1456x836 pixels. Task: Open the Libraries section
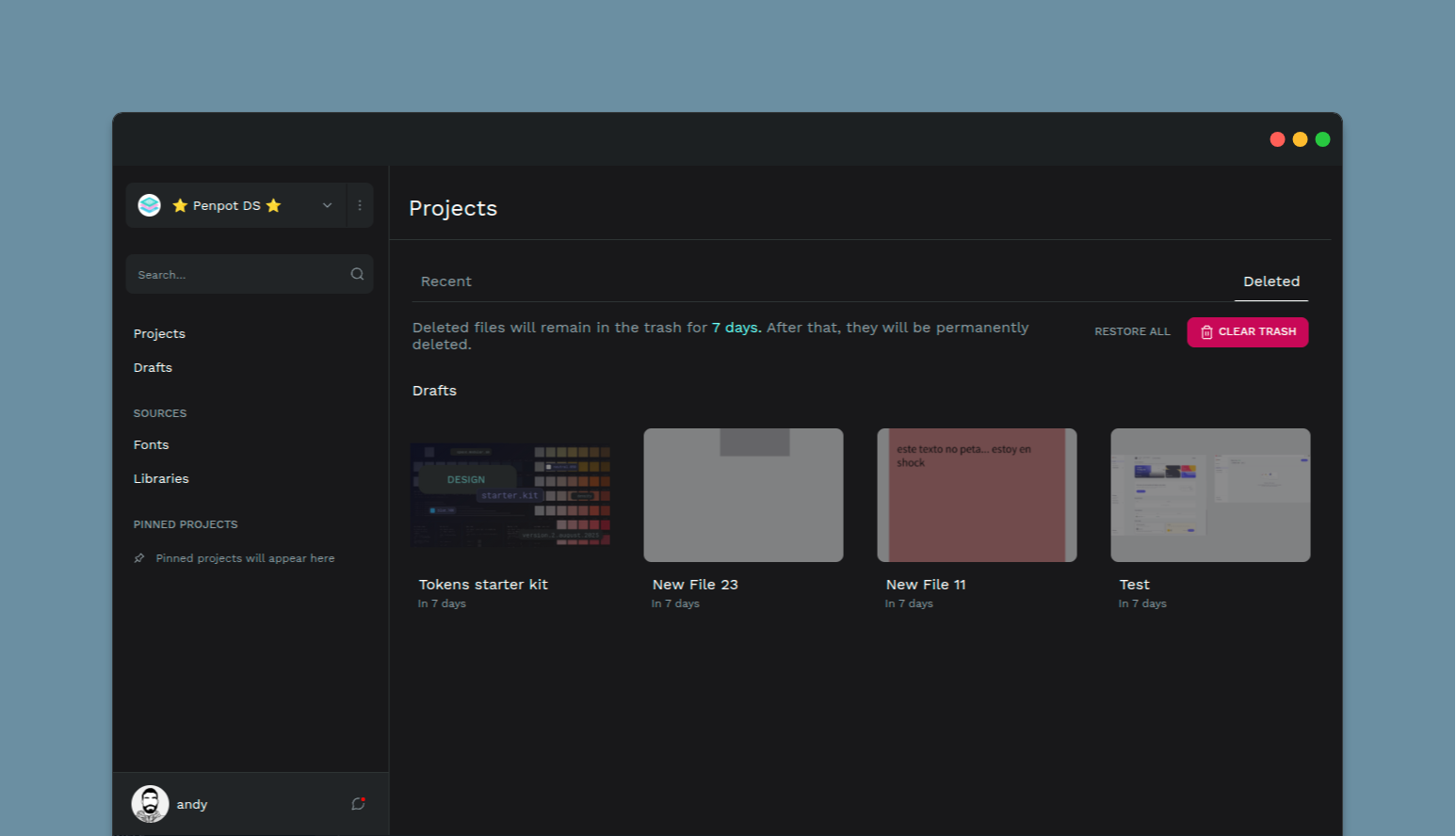pyautogui.click(x=161, y=478)
